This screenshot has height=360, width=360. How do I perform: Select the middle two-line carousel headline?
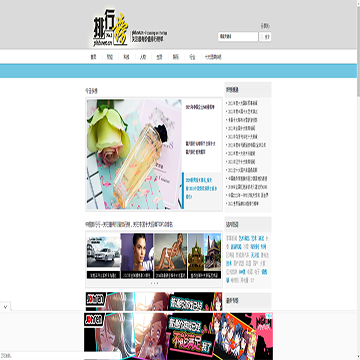200,148
